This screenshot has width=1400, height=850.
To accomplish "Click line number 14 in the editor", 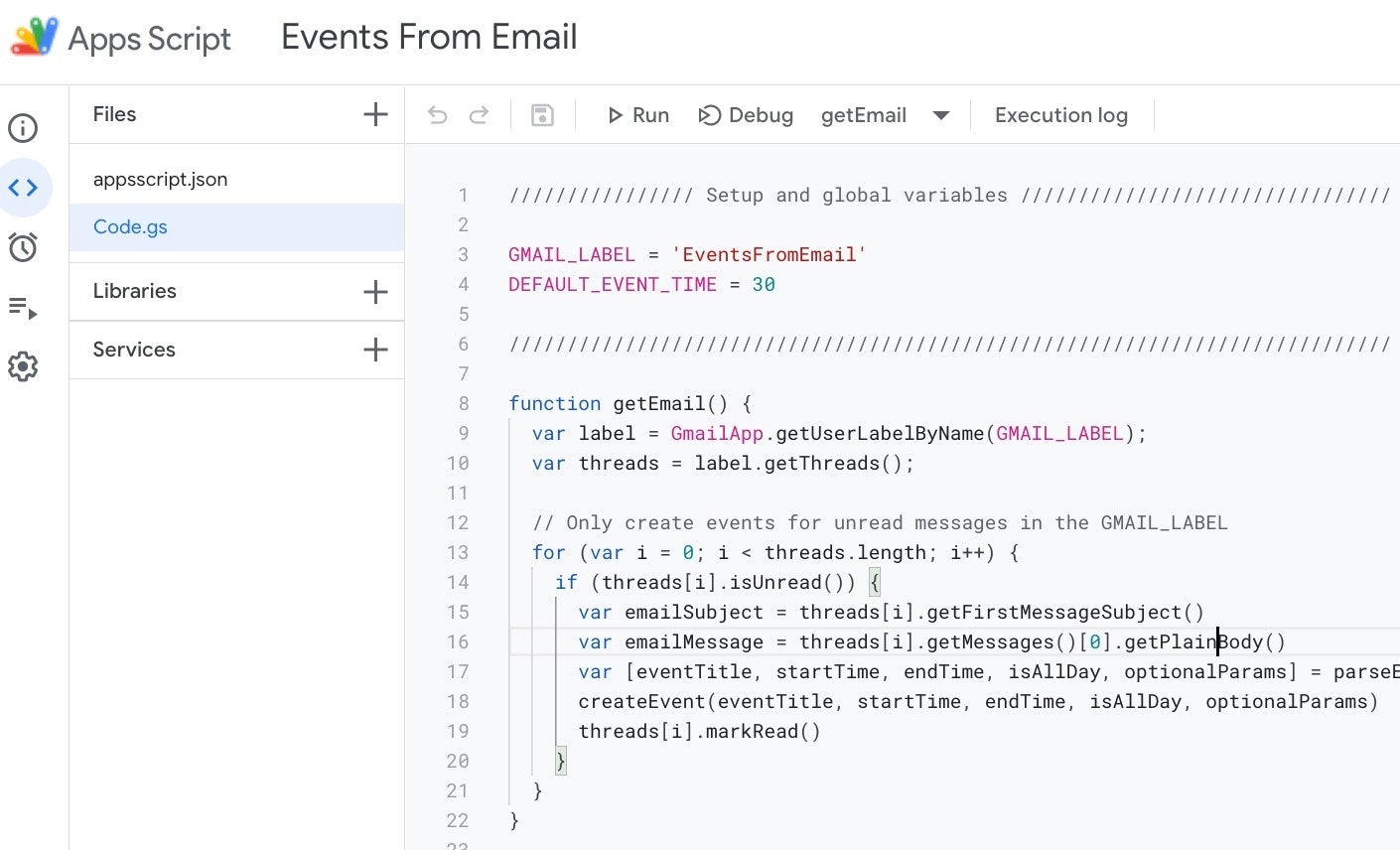I will click(x=458, y=582).
